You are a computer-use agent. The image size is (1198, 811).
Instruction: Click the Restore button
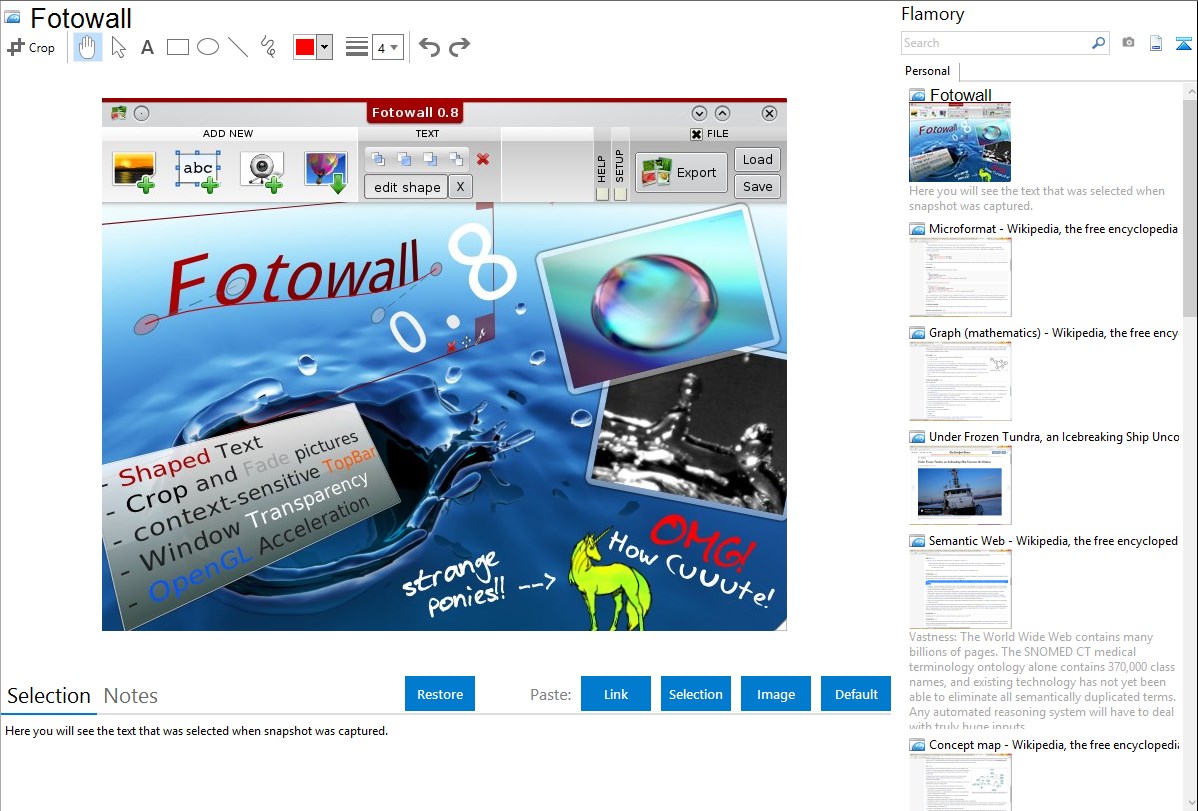click(x=440, y=694)
